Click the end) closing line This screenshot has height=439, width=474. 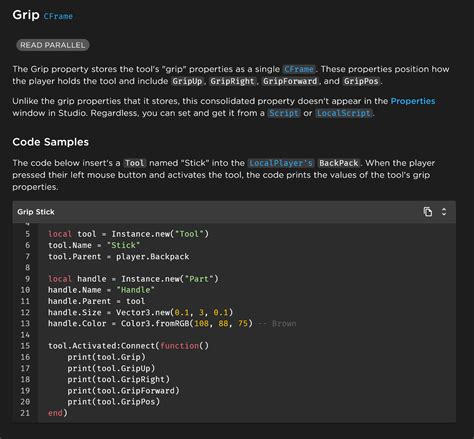coord(58,413)
